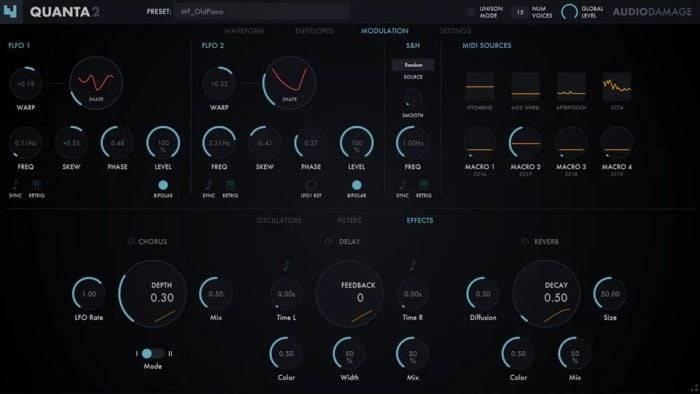Image resolution: width=700 pixels, height=394 pixels.
Task: Click the Macro 2 knob
Action: coord(525,143)
